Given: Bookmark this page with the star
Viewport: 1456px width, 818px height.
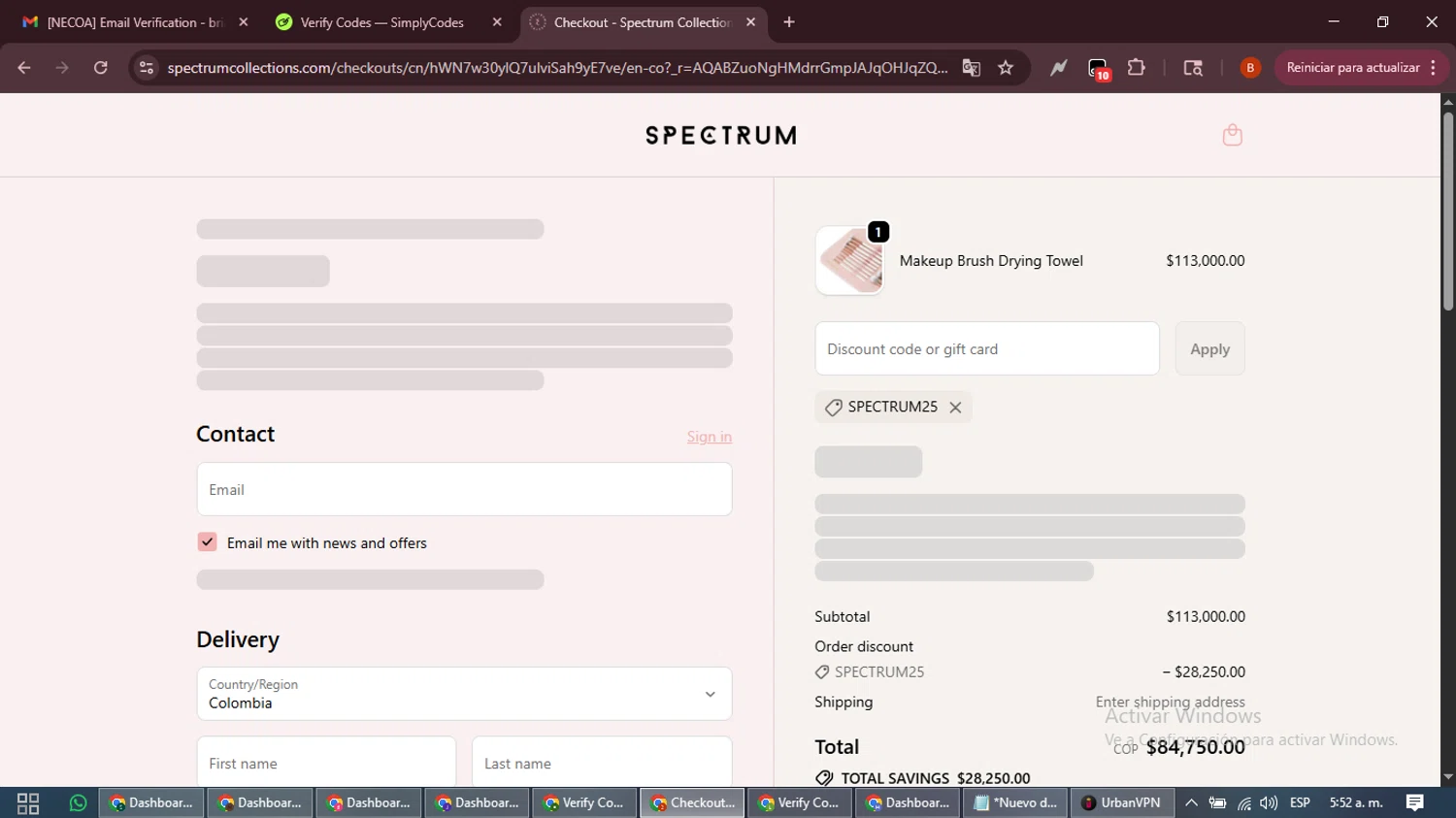Looking at the screenshot, I should coord(1006,68).
